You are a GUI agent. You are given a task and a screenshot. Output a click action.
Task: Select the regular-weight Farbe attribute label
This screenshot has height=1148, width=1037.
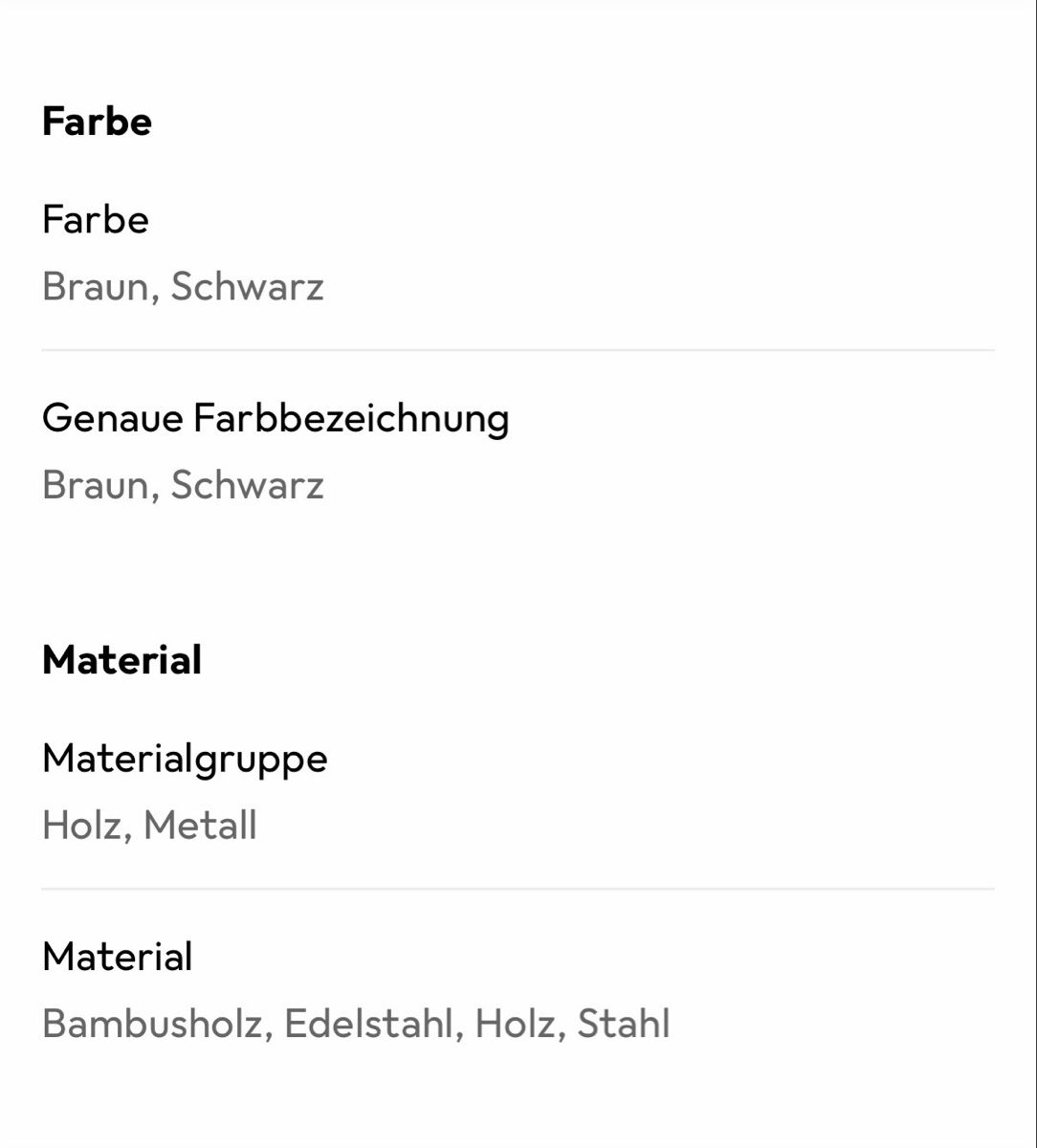point(96,220)
